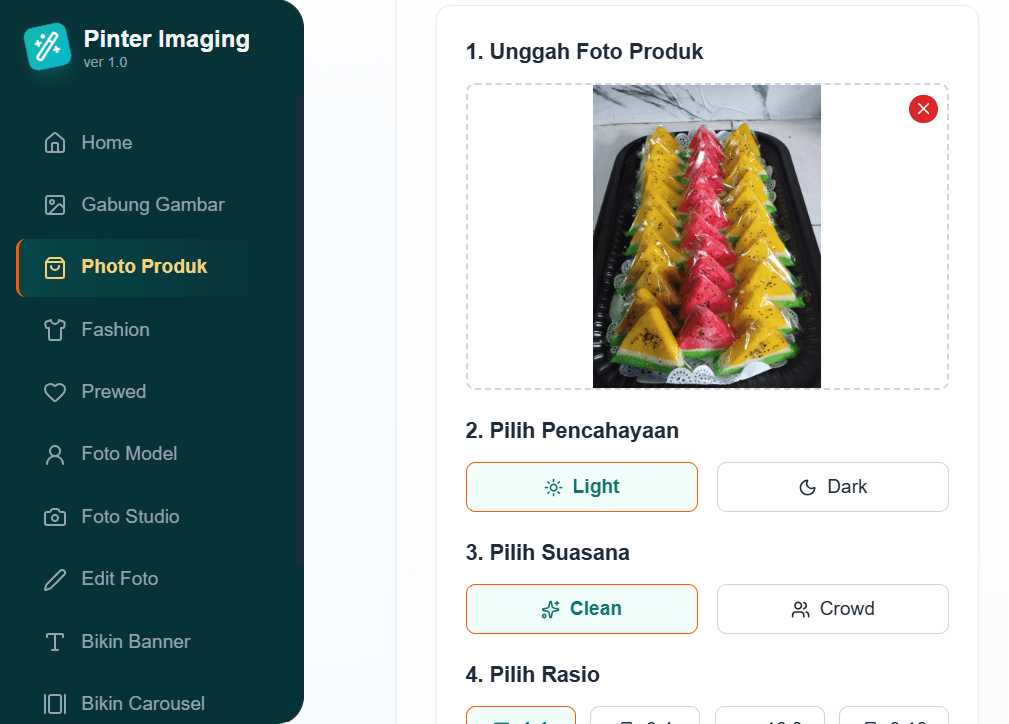Click the Home house icon
Screen dimensions: 1009x724
click(x=55, y=143)
